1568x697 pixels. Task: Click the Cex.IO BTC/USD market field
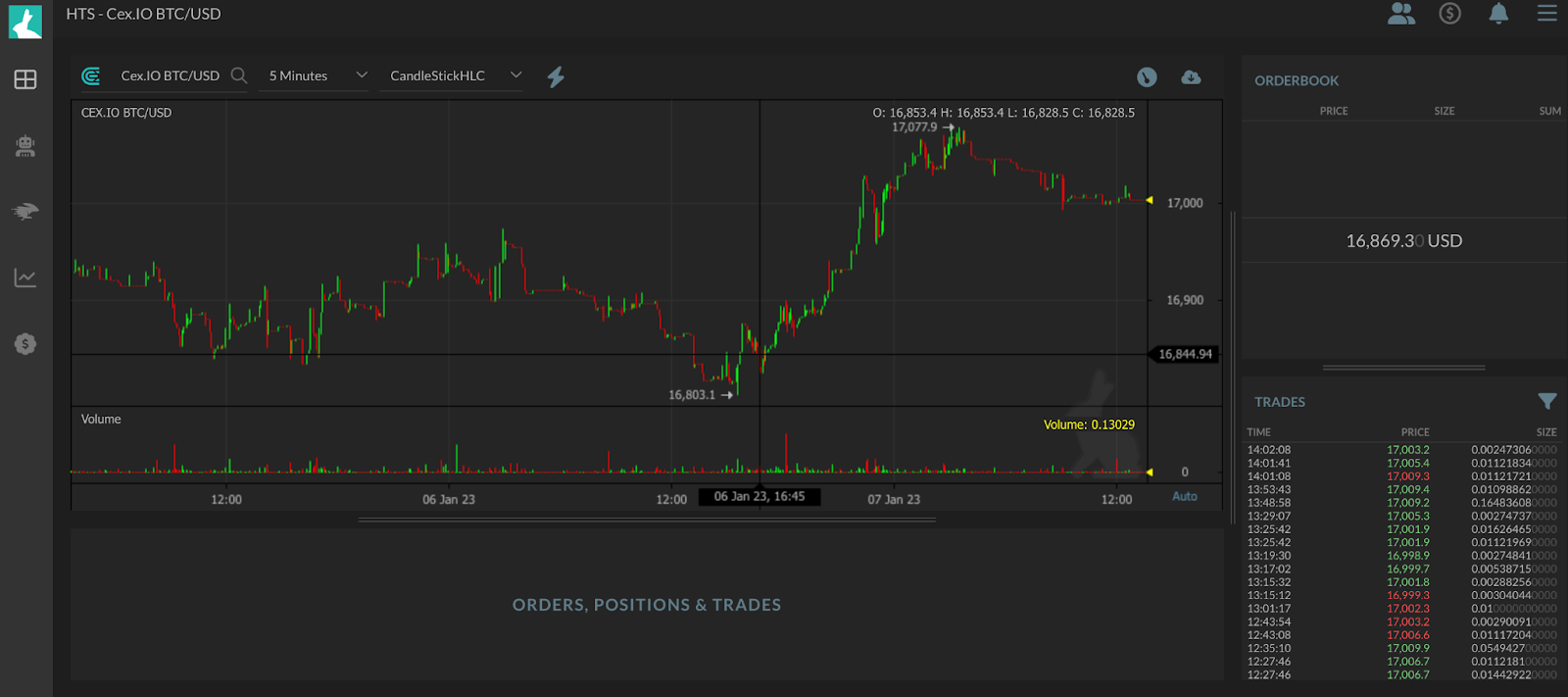pyautogui.click(x=170, y=75)
